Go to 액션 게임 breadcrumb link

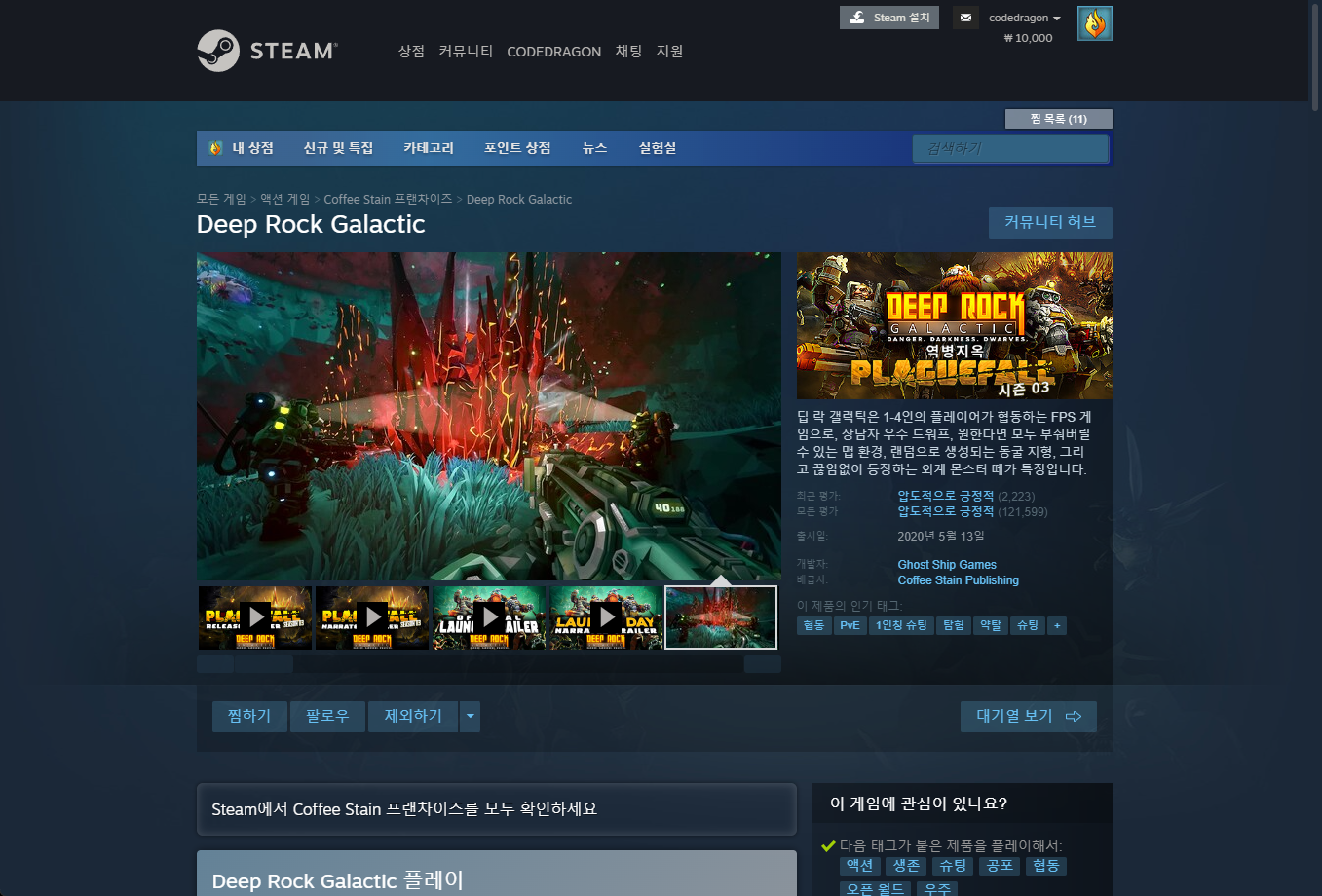pos(284,199)
